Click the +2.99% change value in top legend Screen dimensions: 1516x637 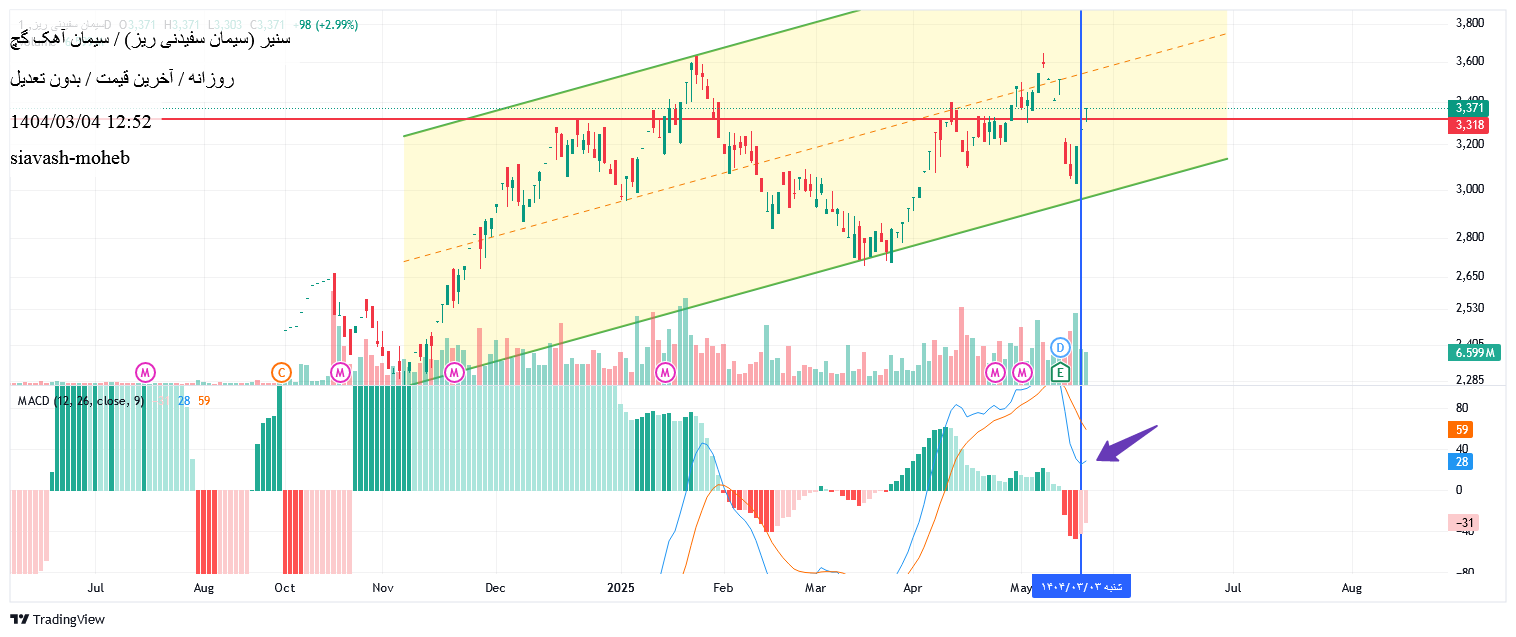click(337, 24)
